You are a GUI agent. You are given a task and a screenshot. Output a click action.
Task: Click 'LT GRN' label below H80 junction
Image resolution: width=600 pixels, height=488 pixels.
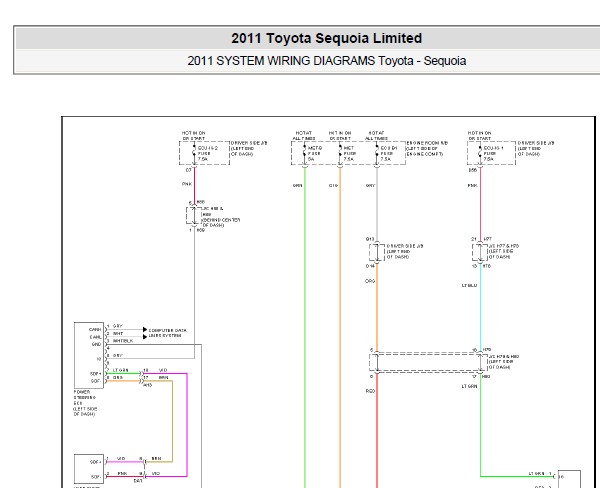(470, 387)
